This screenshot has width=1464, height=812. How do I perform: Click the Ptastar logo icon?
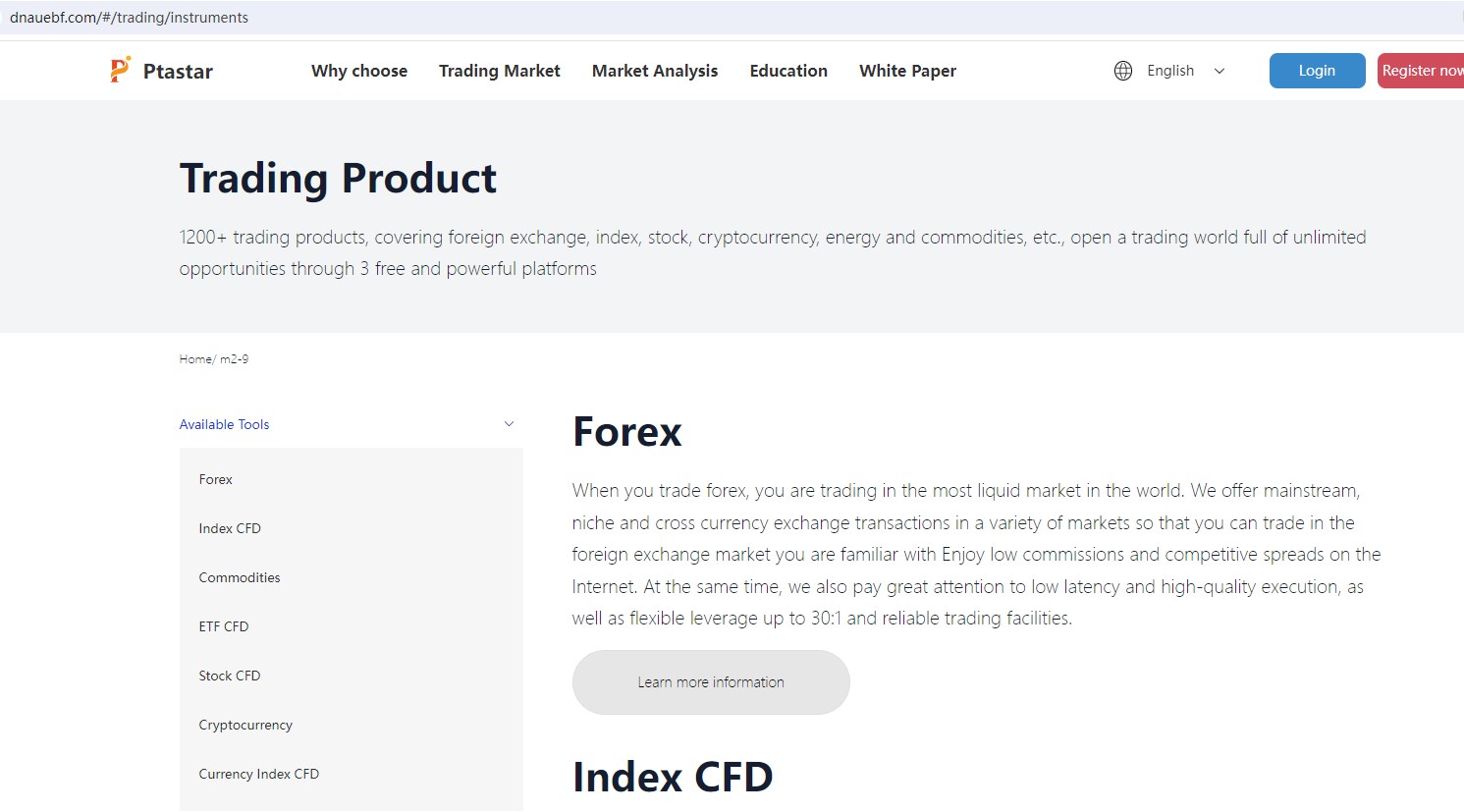[120, 70]
